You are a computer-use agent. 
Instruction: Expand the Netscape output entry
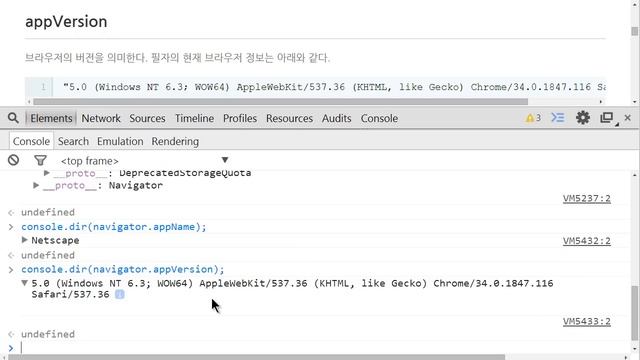[24, 240]
